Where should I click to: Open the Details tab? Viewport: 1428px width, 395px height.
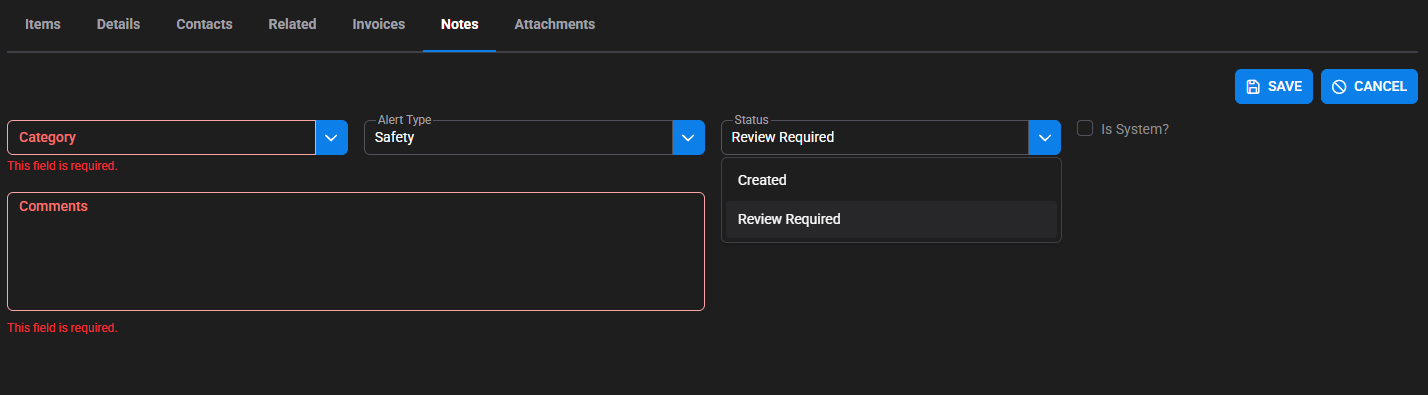[x=118, y=24]
